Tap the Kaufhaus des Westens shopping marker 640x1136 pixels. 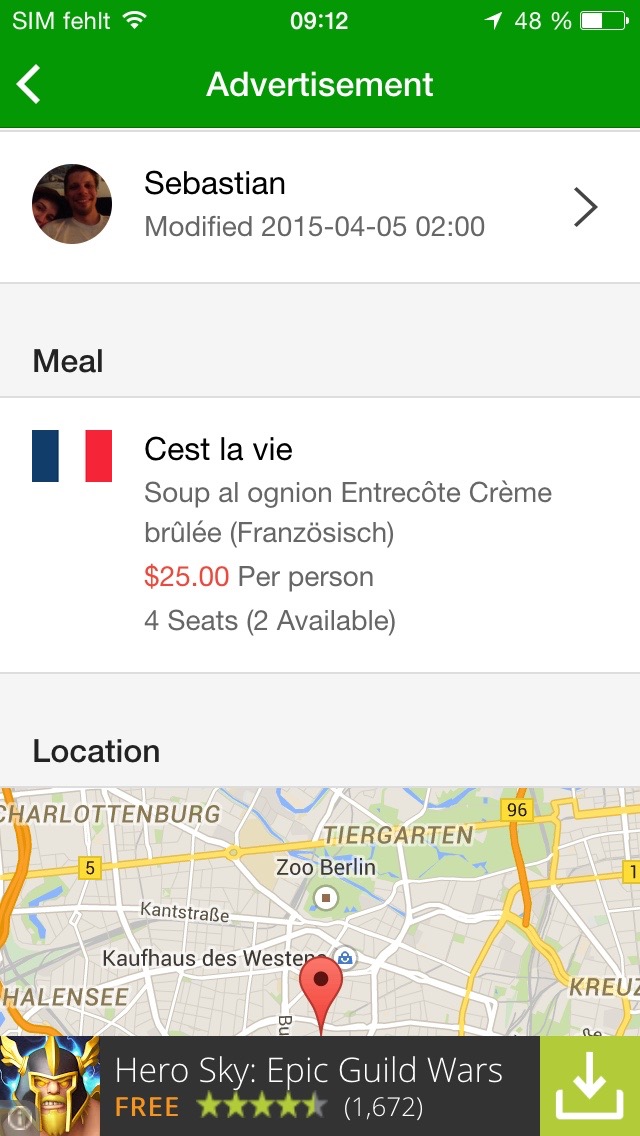(x=346, y=958)
